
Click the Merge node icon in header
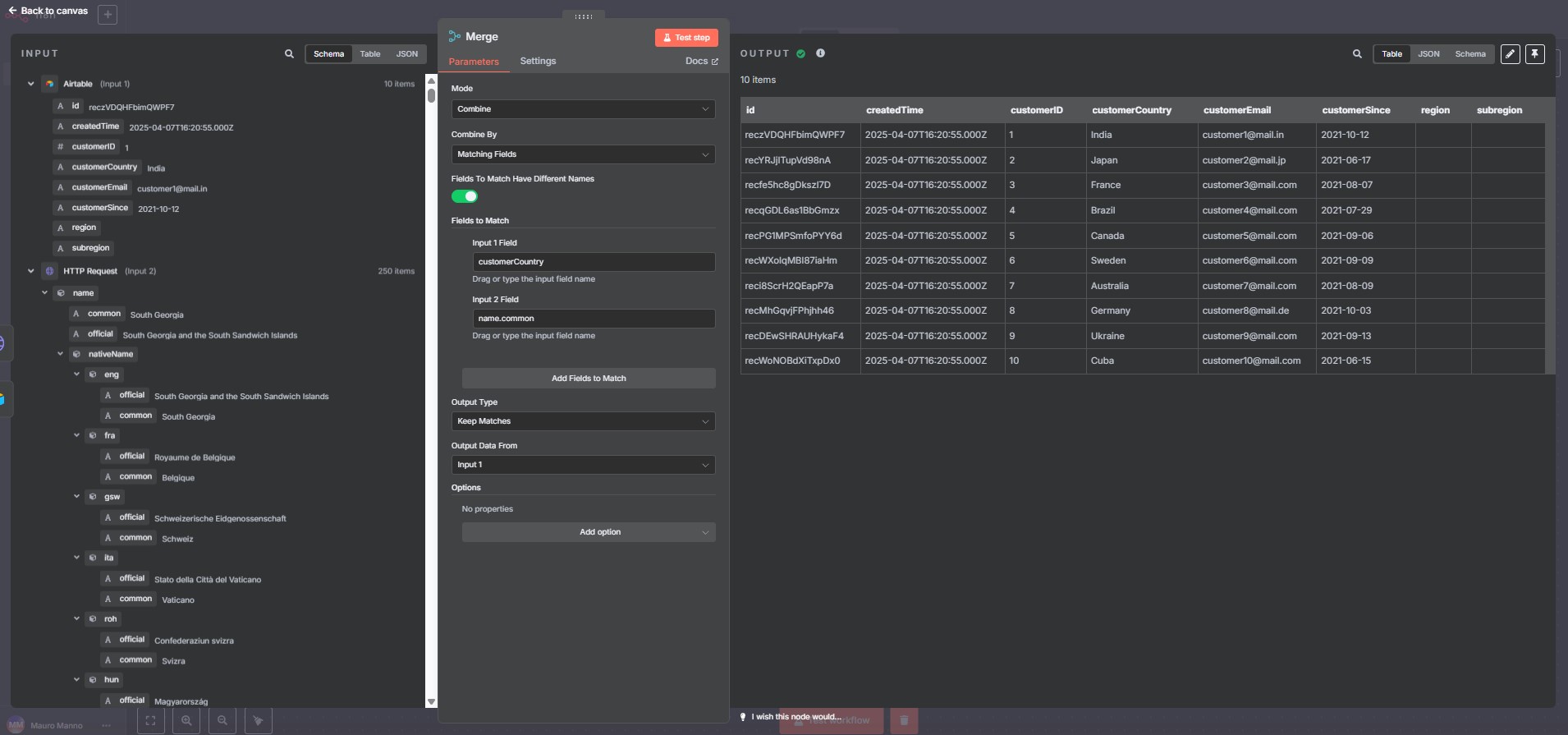click(455, 37)
